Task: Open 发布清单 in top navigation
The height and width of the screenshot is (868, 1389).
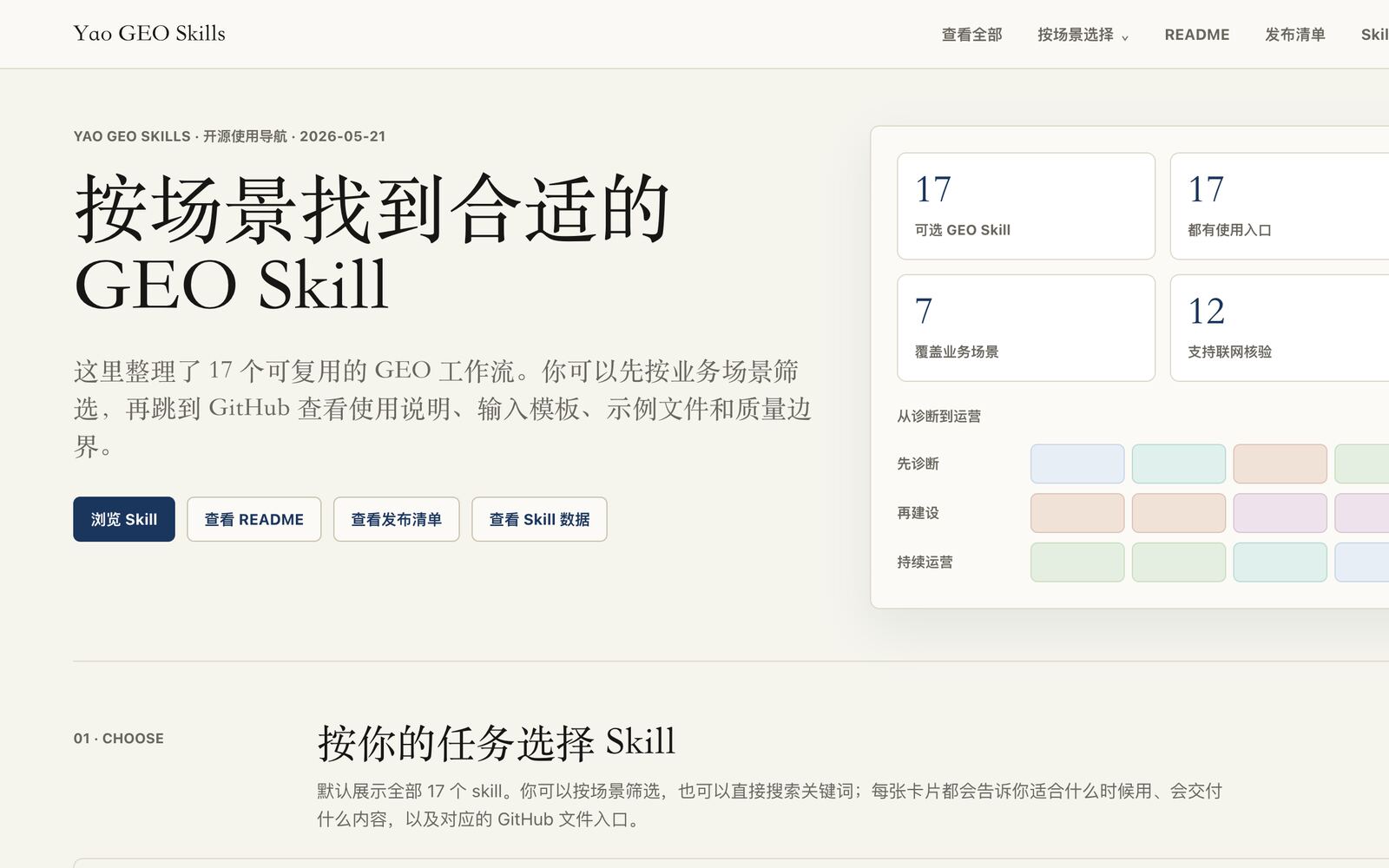Action: click(1294, 35)
